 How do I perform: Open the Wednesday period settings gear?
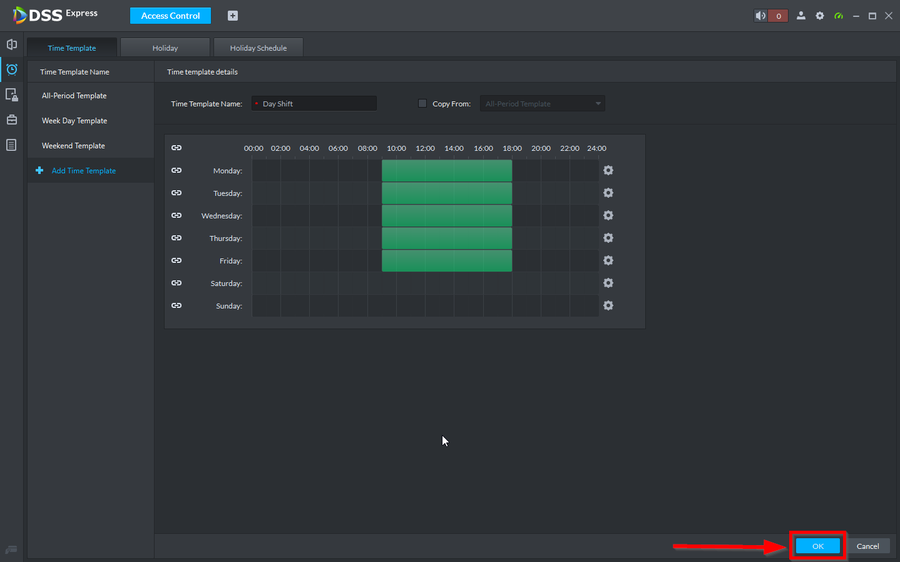point(608,215)
